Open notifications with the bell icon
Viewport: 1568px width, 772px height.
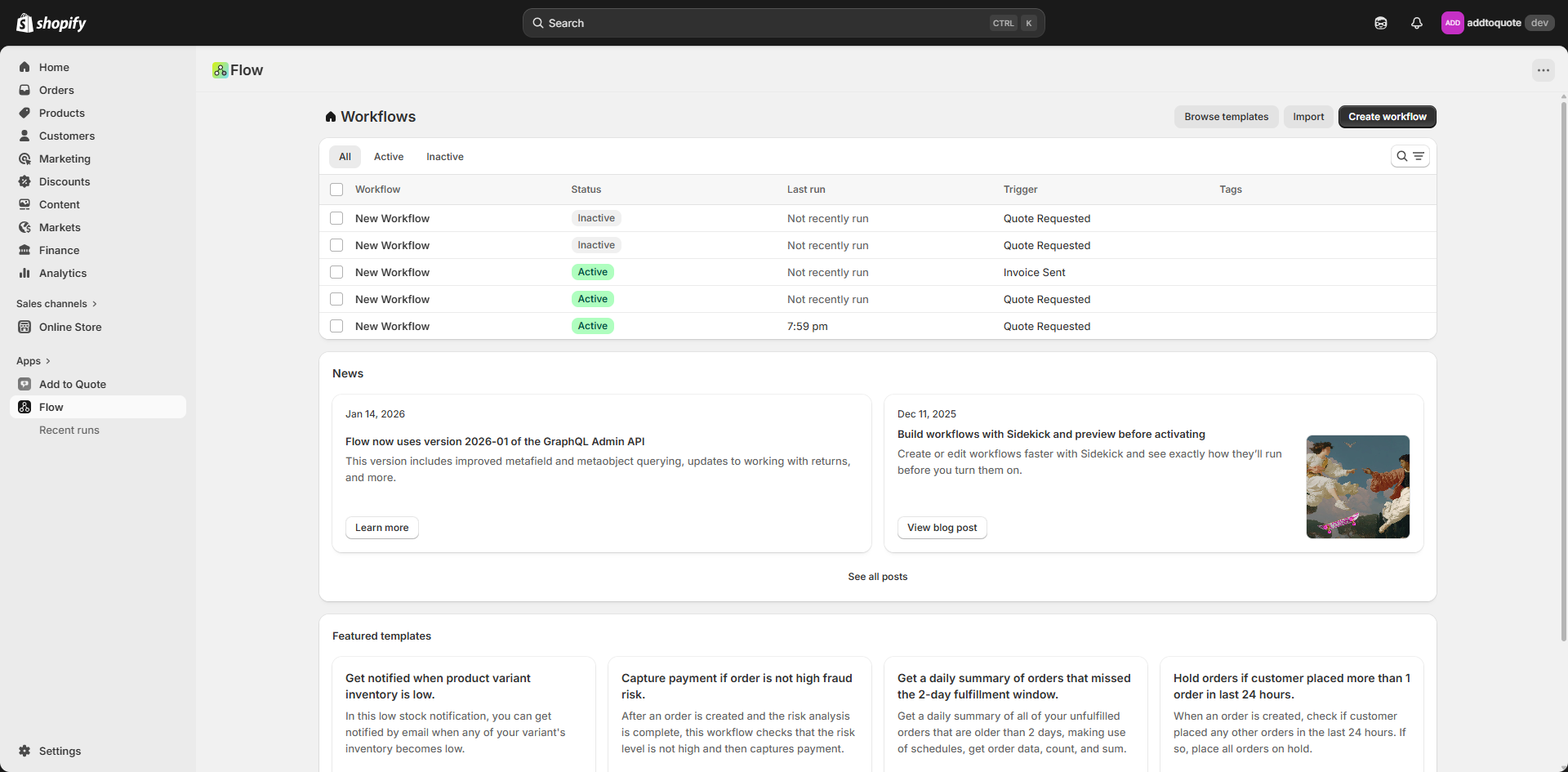pyautogui.click(x=1417, y=23)
